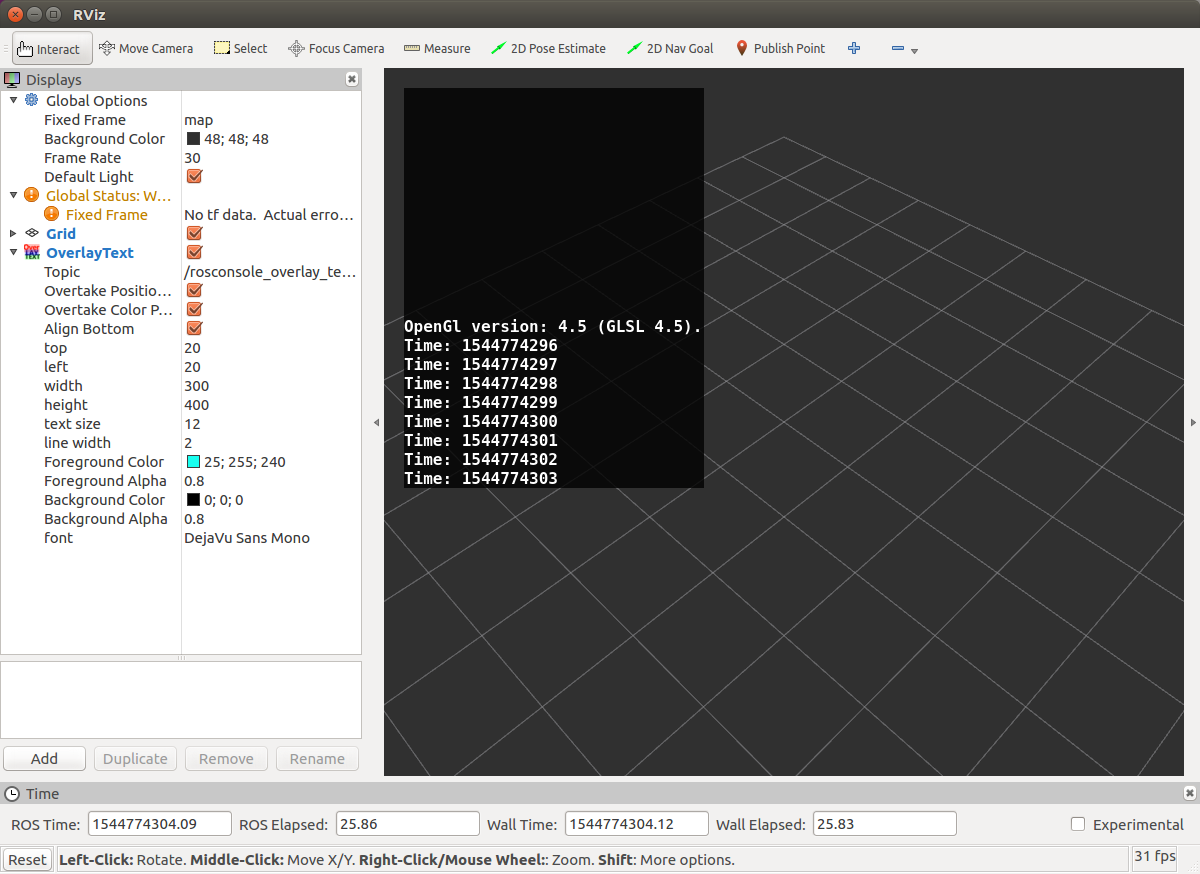Click the Global Status warning icon
This screenshot has height=874, width=1200.
(32, 195)
